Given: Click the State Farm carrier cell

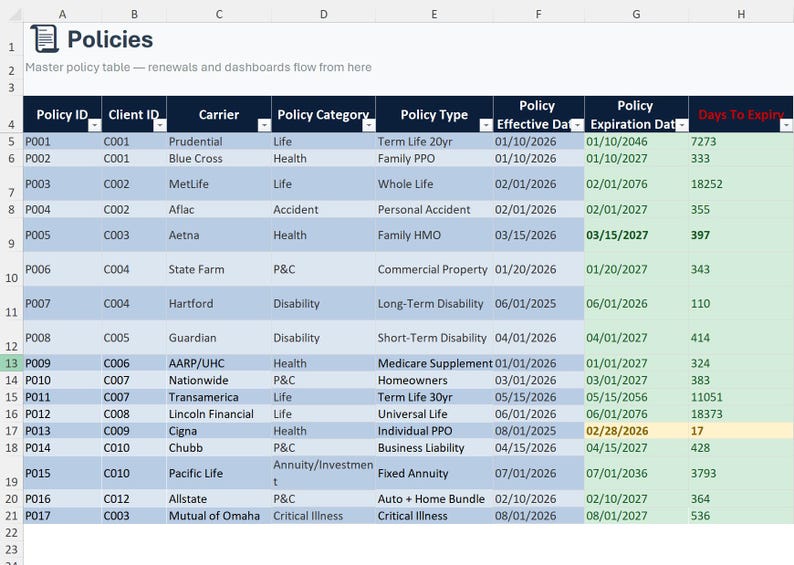Looking at the screenshot, I should [x=219, y=269].
